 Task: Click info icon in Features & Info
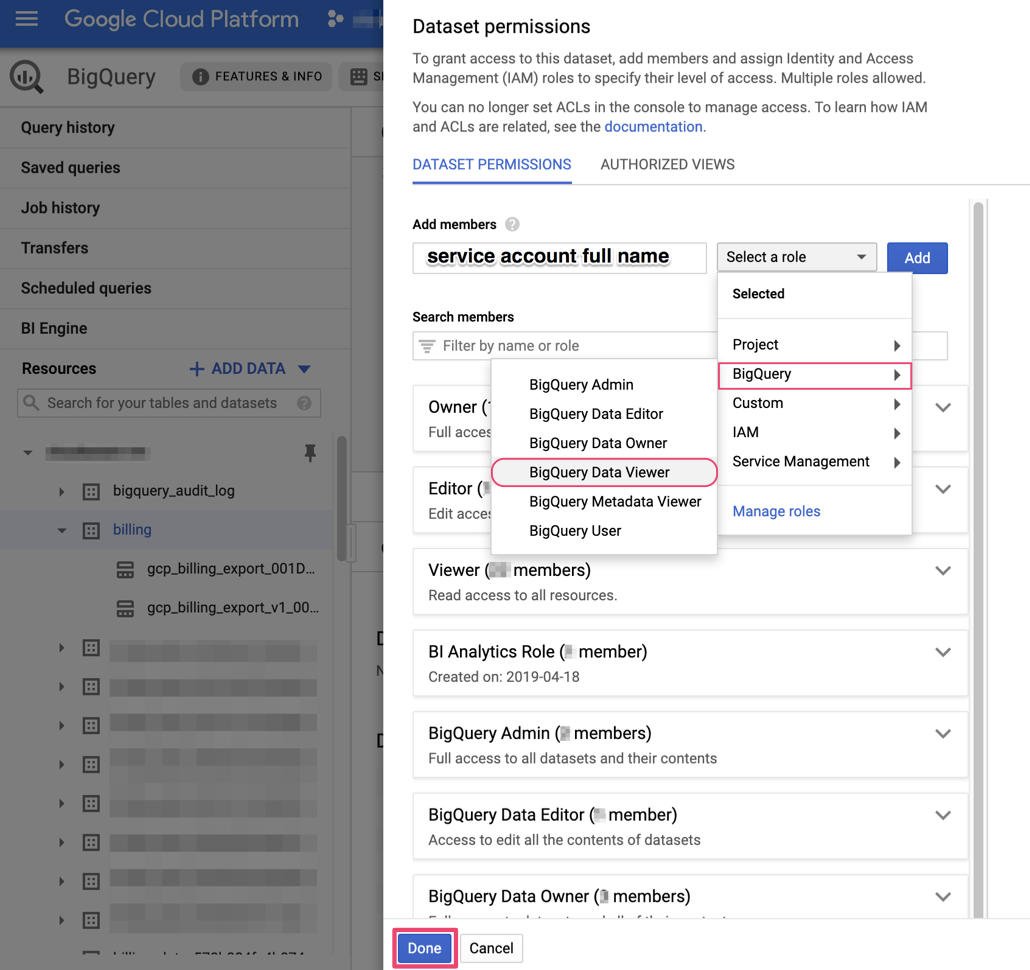200,77
